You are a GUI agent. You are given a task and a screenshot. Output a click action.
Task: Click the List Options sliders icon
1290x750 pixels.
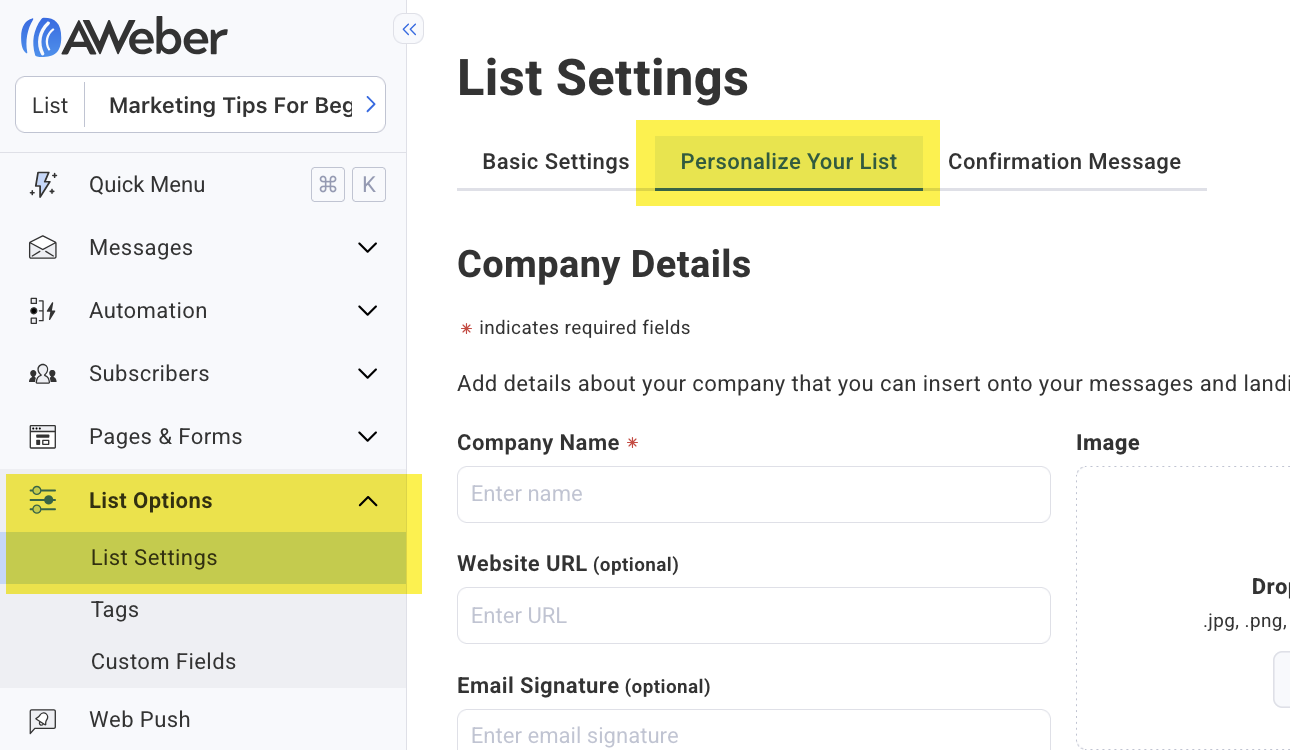tap(43, 500)
